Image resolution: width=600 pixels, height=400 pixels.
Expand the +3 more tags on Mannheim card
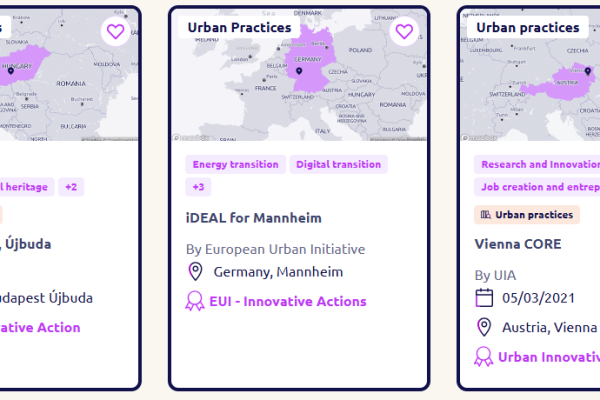tap(198, 187)
